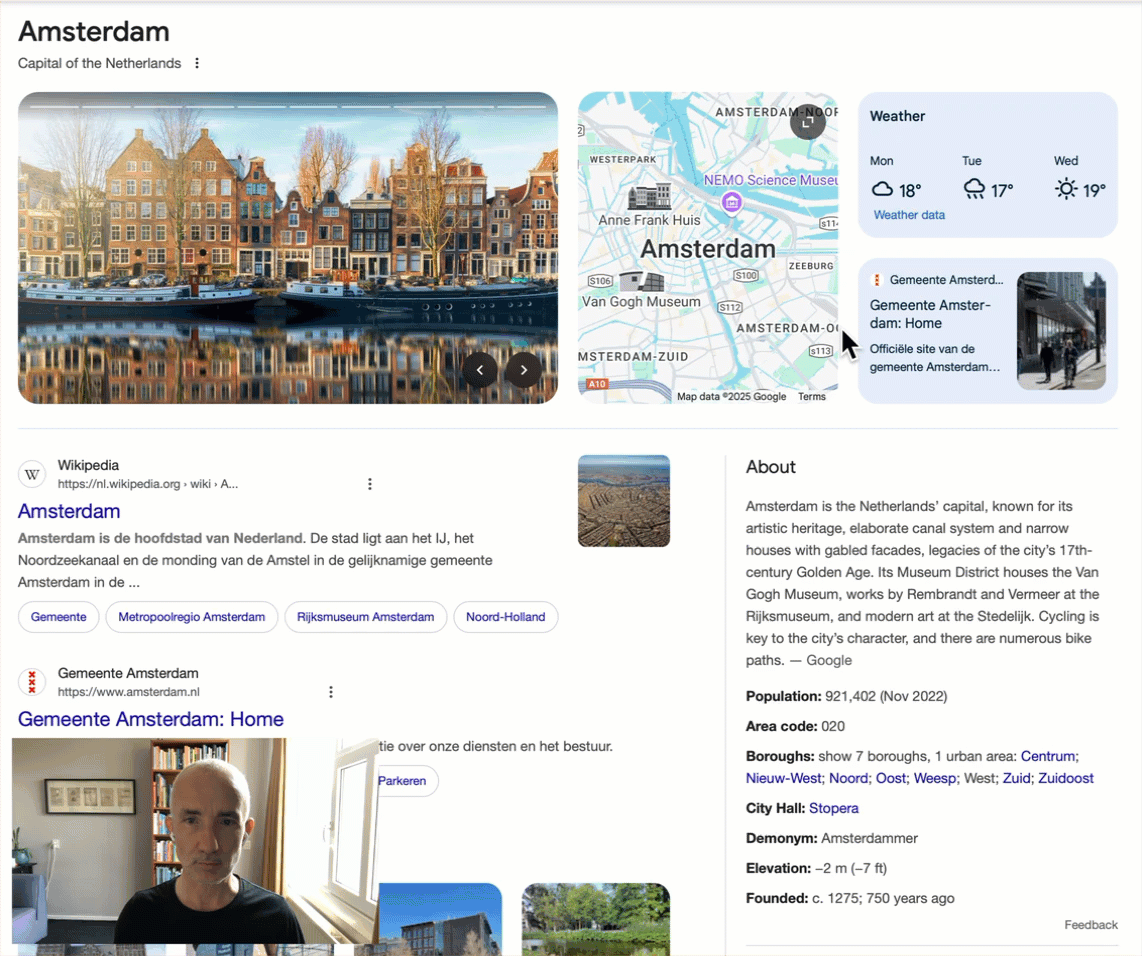Click the Weather card heading
Viewport: 1142px width, 956px height.
coord(897,116)
